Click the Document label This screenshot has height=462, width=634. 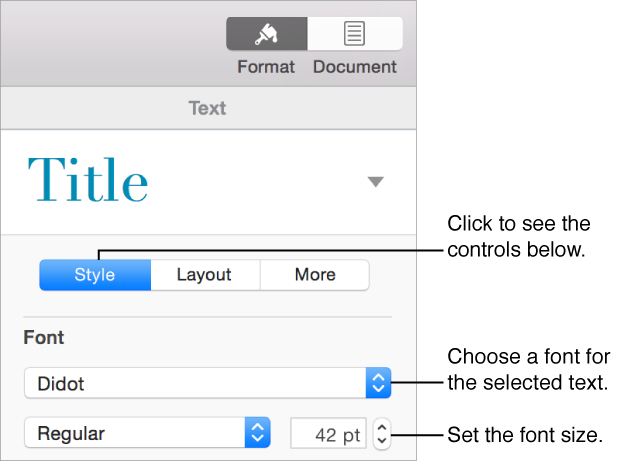click(x=355, y=67)
